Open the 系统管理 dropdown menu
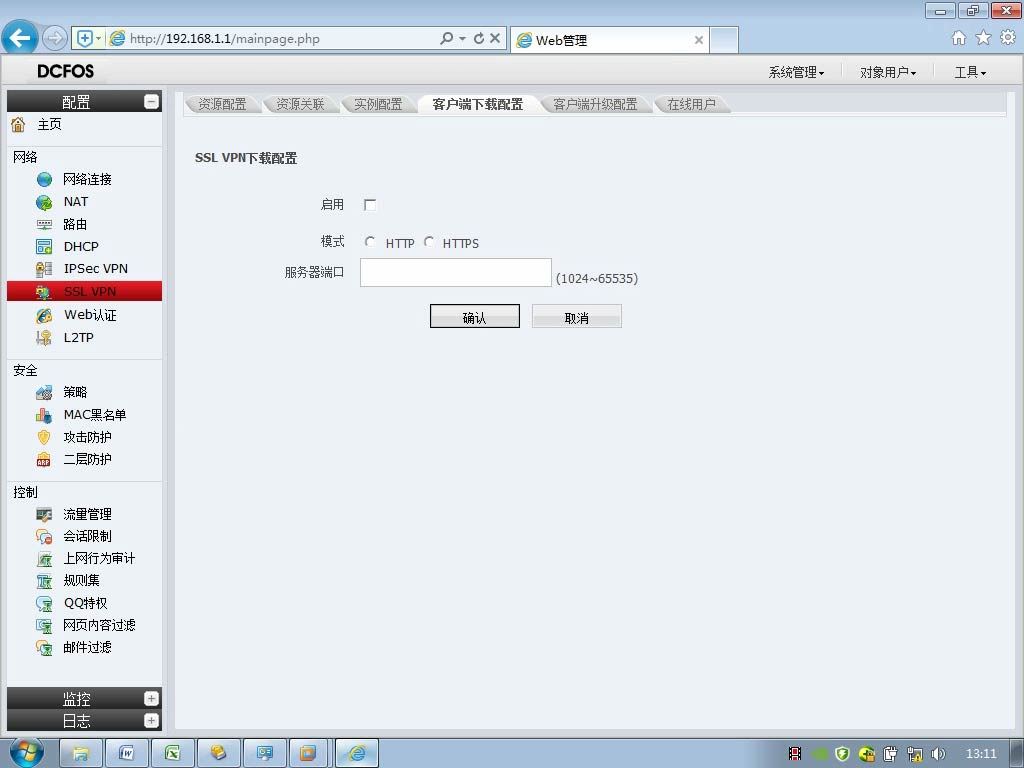Viewport: 1024px width, 768px height. click(x=796, y=72)
